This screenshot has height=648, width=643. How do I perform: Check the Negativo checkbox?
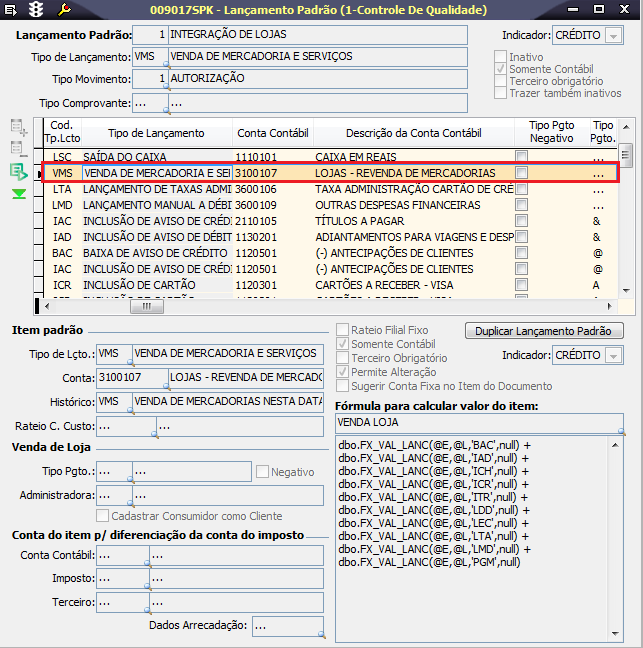[x=262, y=472]
